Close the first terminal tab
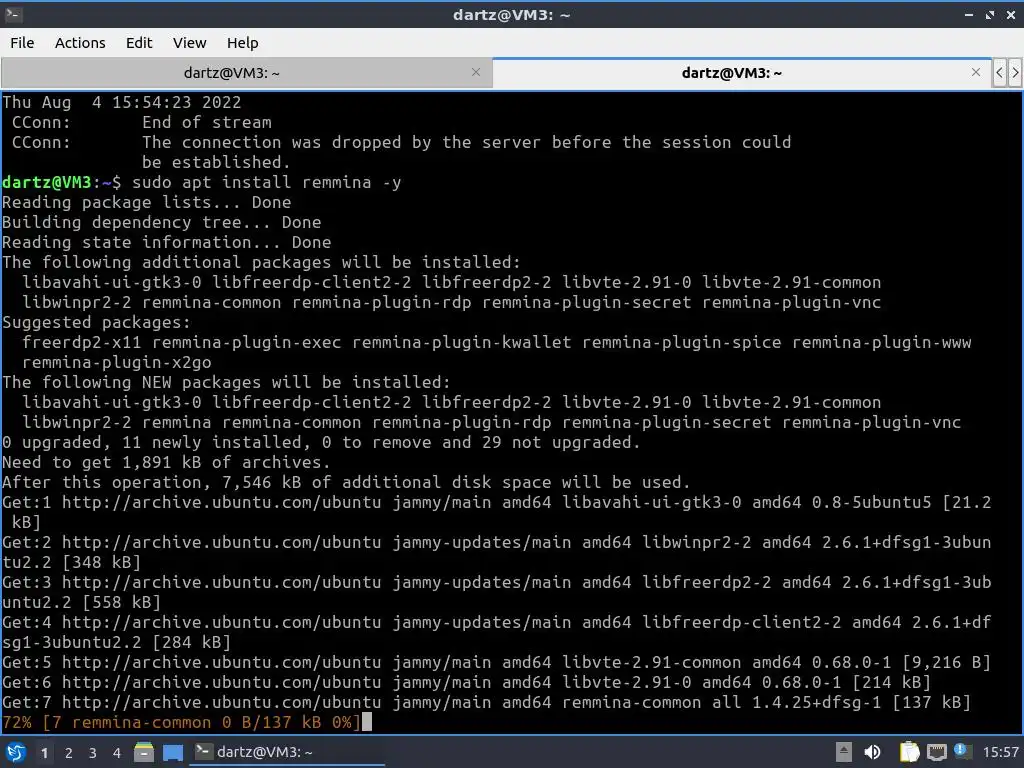The height and width of the screenshot is (768, 1024). pos(476,72)
